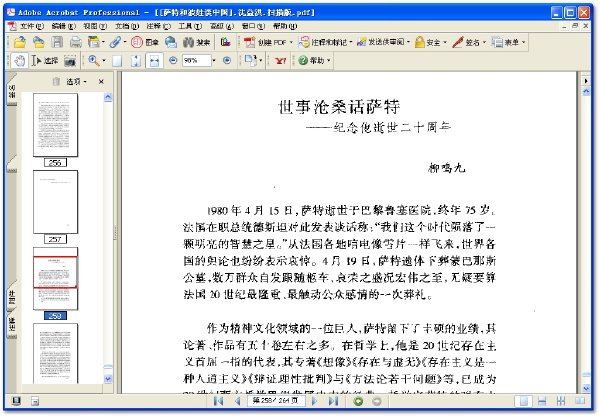Expand the 安全 dropdown arrow
This screenshot has width=600, height=417.
tap(445, 42)
